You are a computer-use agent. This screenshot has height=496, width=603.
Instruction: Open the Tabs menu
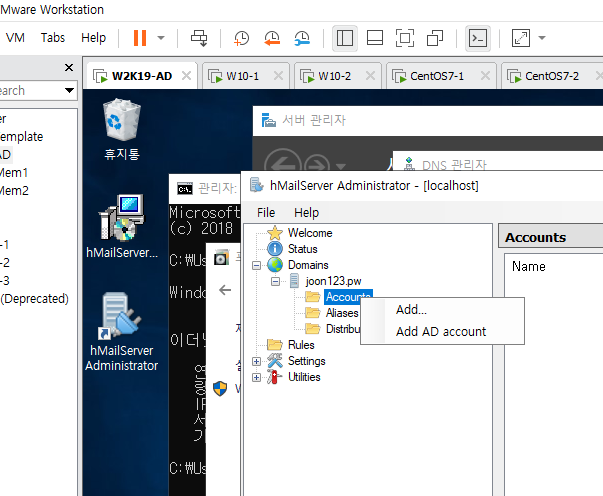pos(53,38)
